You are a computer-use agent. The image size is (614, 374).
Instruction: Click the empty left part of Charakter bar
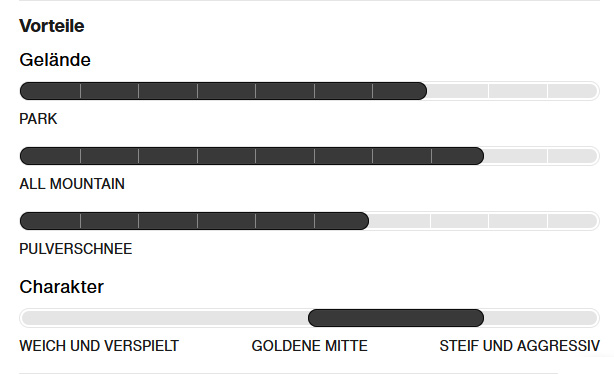tap(164, 318)
